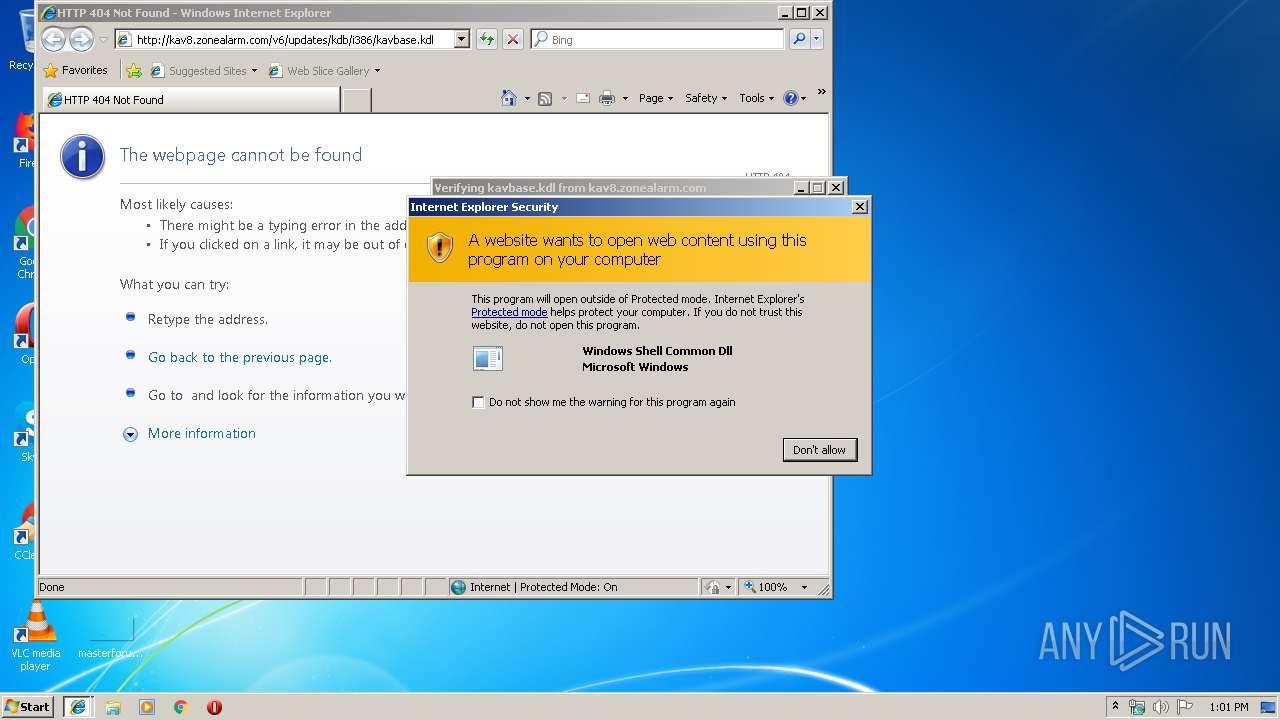1280x720 pixels.
Task: Click 'The webpage cannot be found' heading
Action: point(241,155)
